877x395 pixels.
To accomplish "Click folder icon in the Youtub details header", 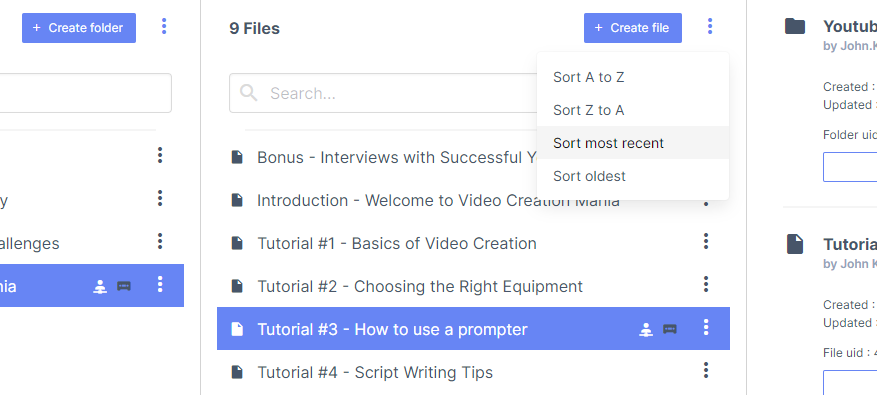I will [795, 26].
